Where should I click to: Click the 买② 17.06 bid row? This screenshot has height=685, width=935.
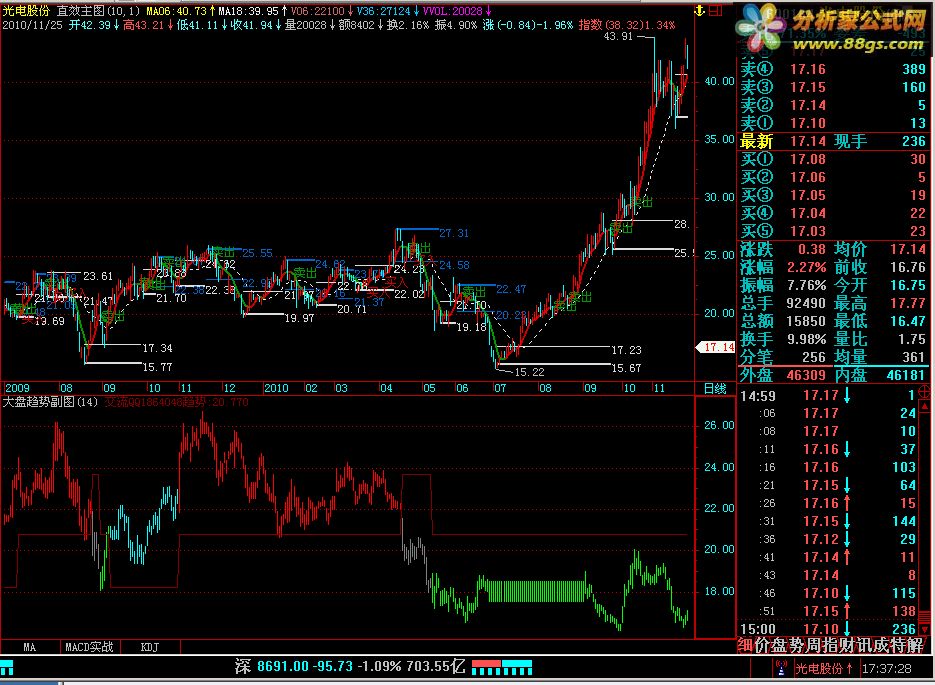pyautogui.click(x=832, y=177)
